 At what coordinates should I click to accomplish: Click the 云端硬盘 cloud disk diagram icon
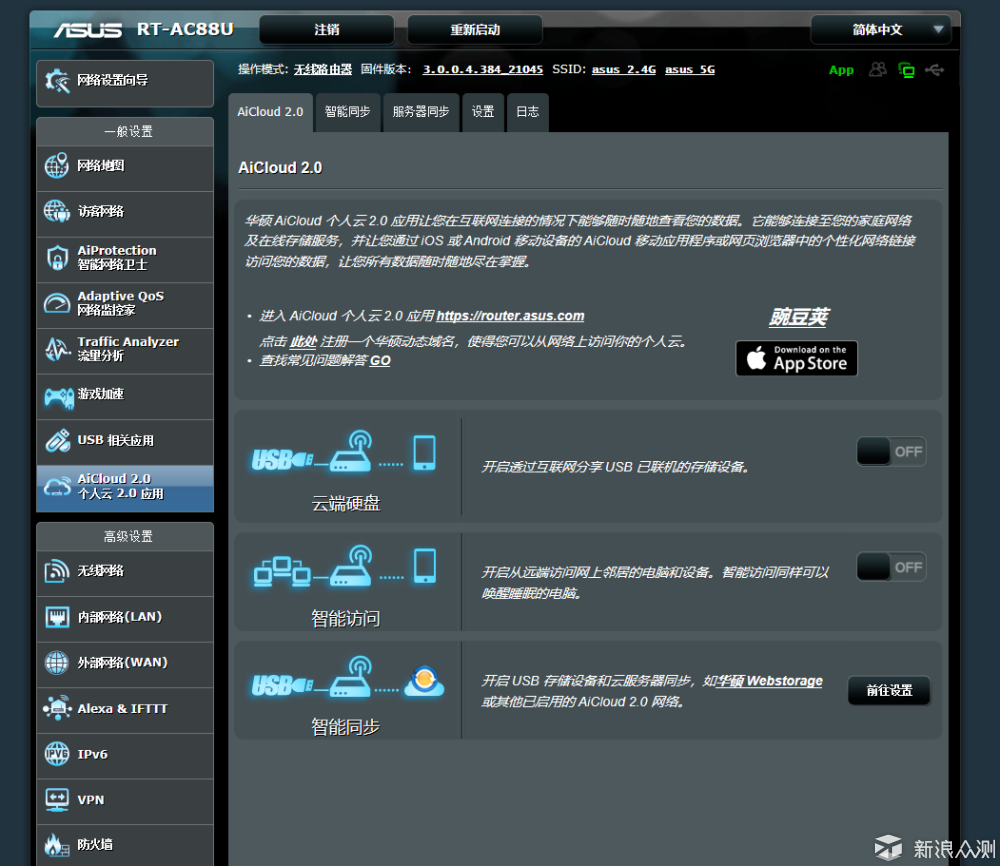[x=344, y=452]
